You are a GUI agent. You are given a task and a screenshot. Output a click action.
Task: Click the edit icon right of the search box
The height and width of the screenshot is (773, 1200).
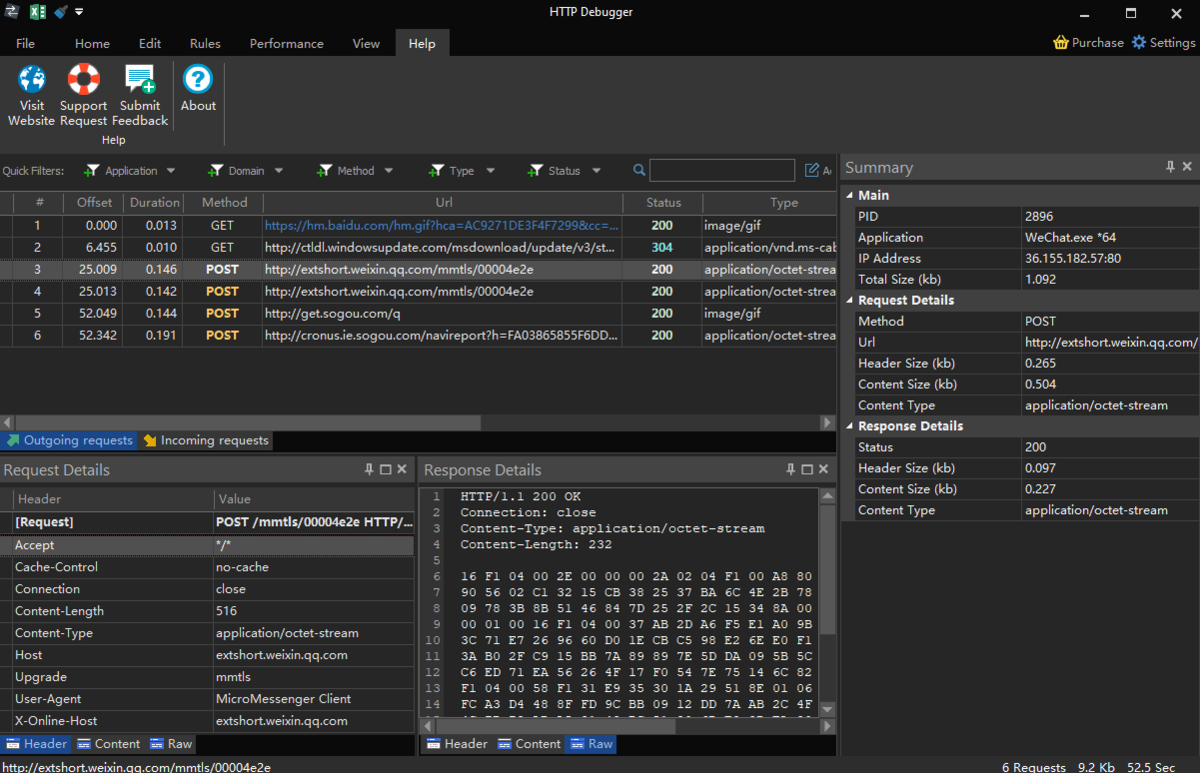coord(812,171)
